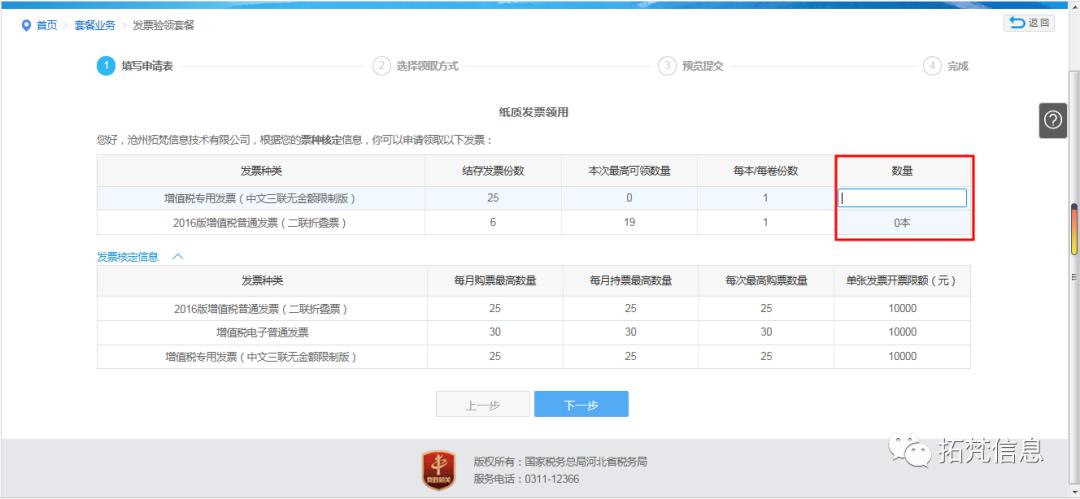Click the 每月持票最高数量 column header
Image resolution: width=1080 pixels, height=499 pixels.
(631, 281)
